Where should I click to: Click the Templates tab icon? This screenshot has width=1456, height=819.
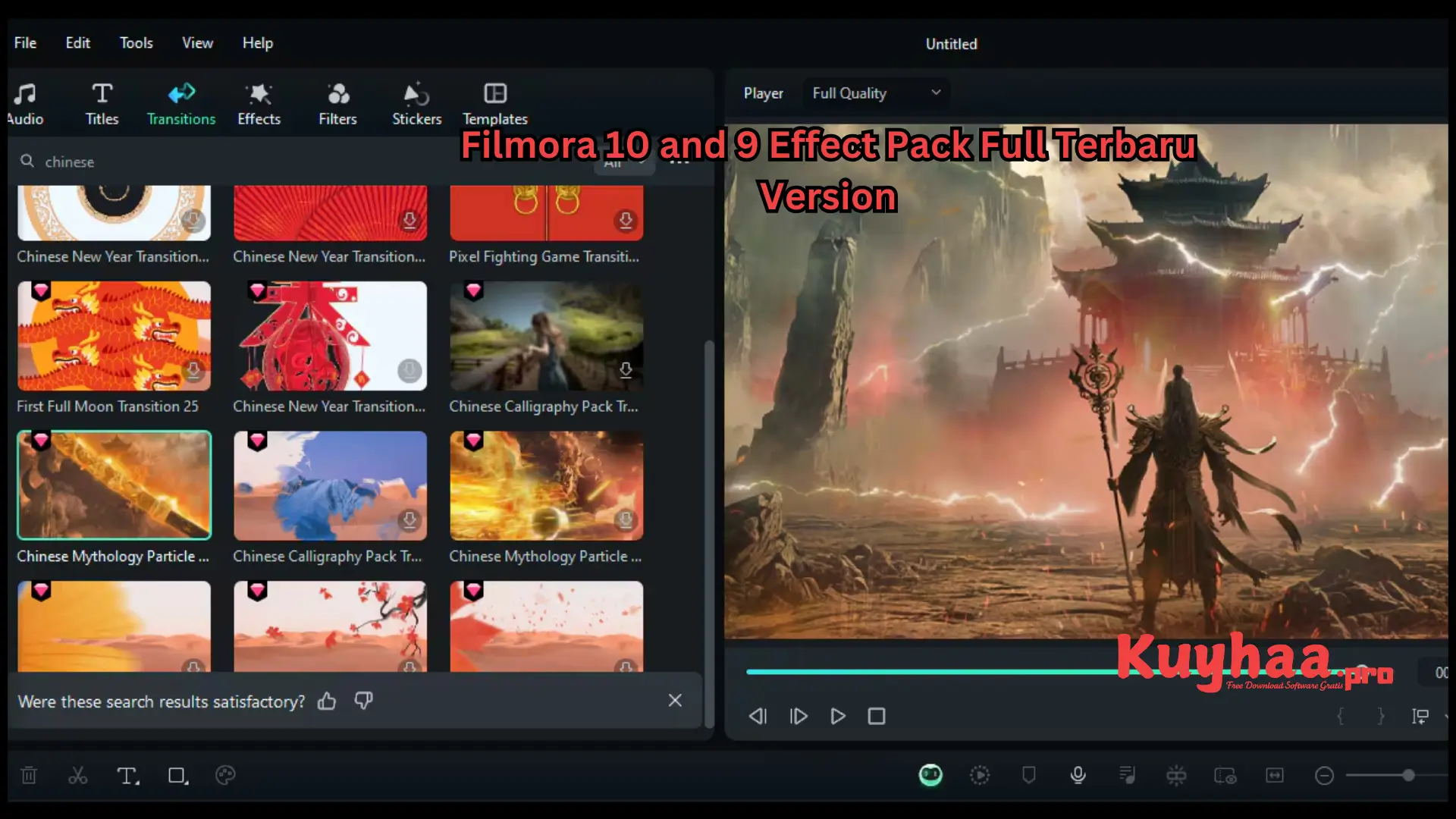pos(495,93)
